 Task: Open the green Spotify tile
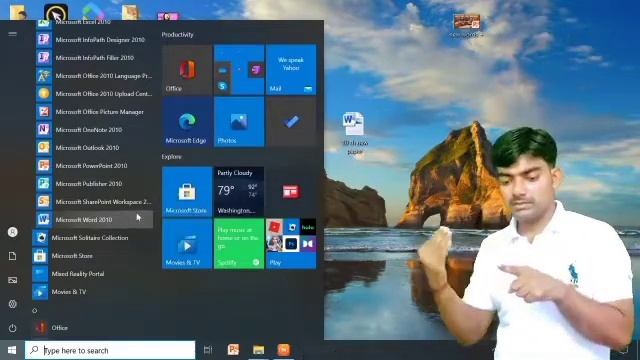pyautogui.click(x=239, y=244)
